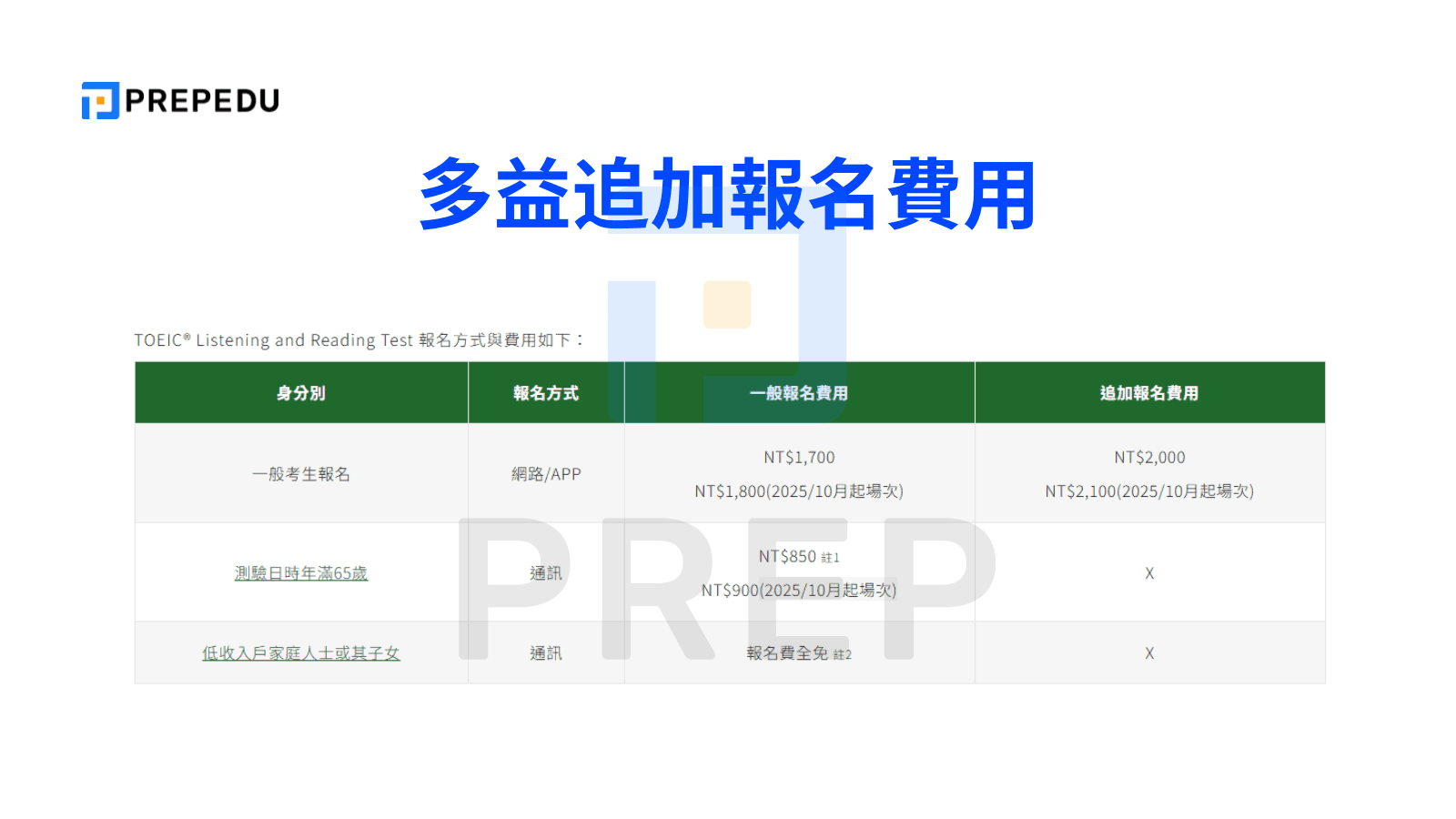Click the 報名費全免 註2 cell

coord(799,653)
